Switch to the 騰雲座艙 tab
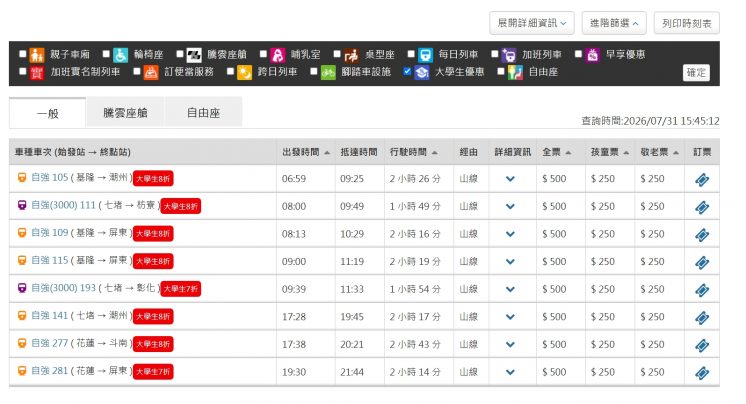746x404 pixels. click(x=125, y=113)
